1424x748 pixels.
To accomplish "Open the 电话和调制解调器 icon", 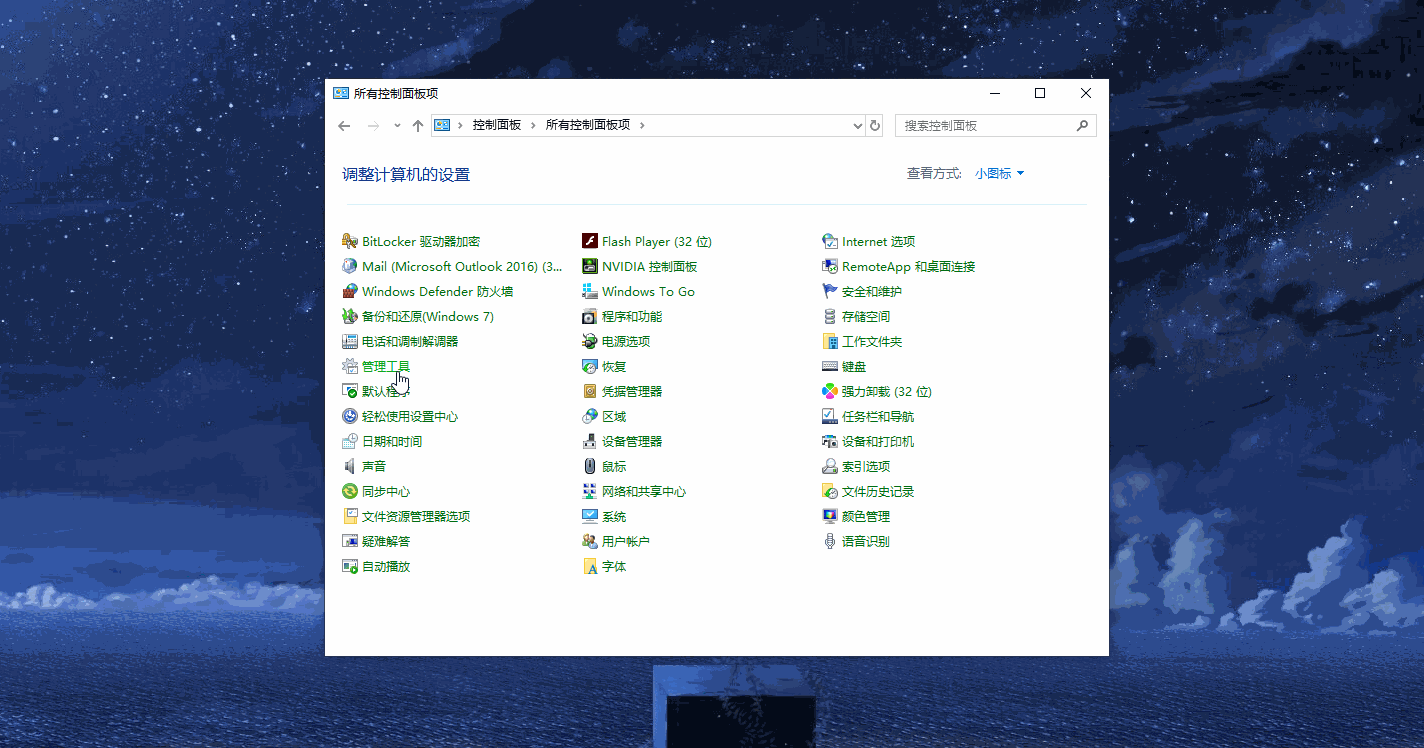I will pos(350,341).
